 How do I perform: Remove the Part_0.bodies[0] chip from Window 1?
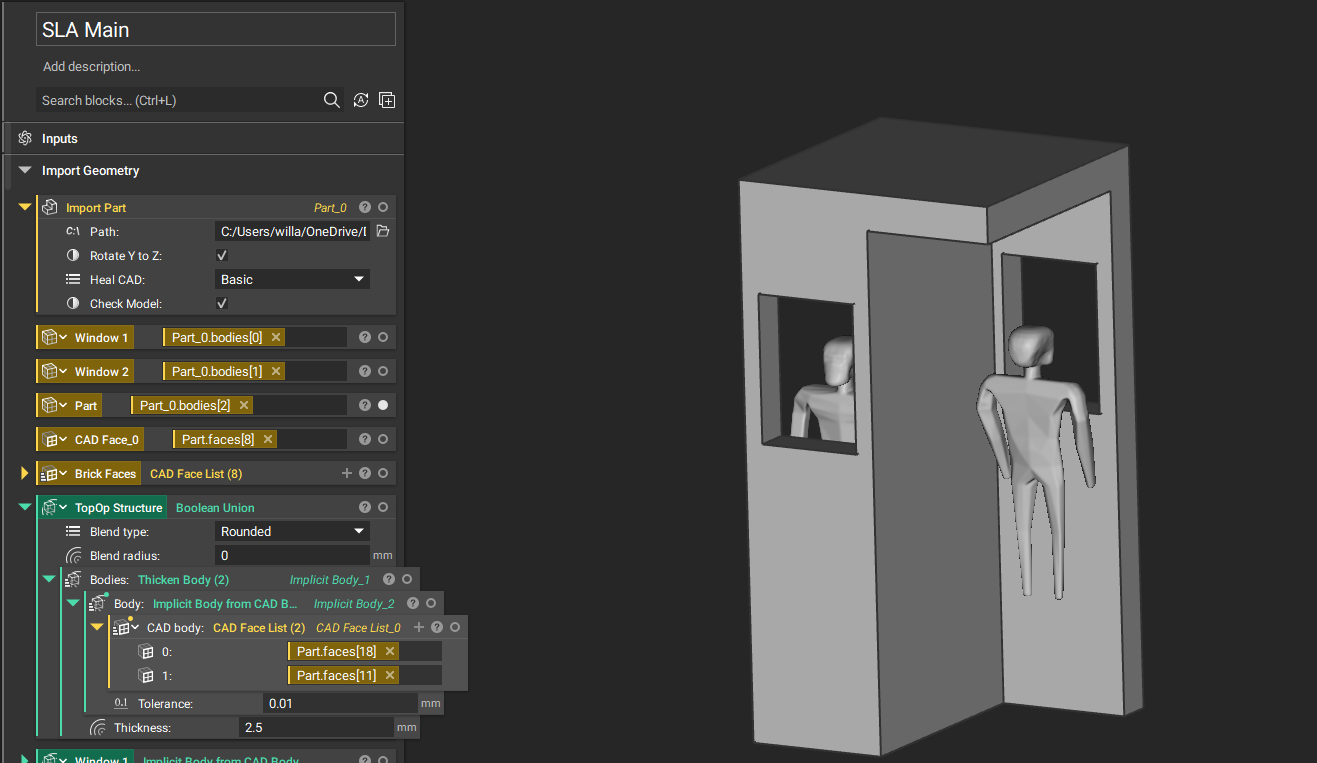coord(276,337)
